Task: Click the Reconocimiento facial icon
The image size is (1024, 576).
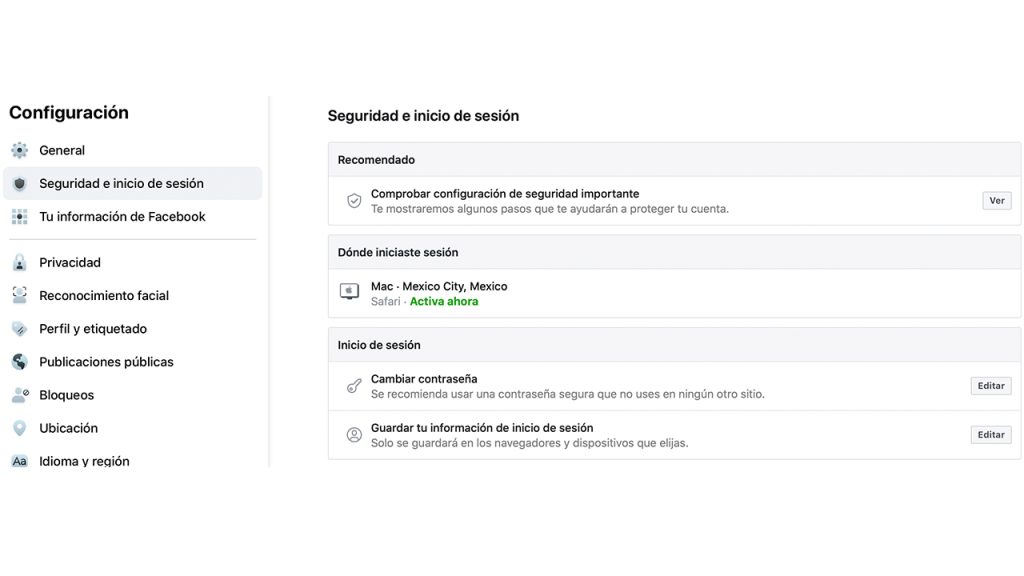Action: 19,296
